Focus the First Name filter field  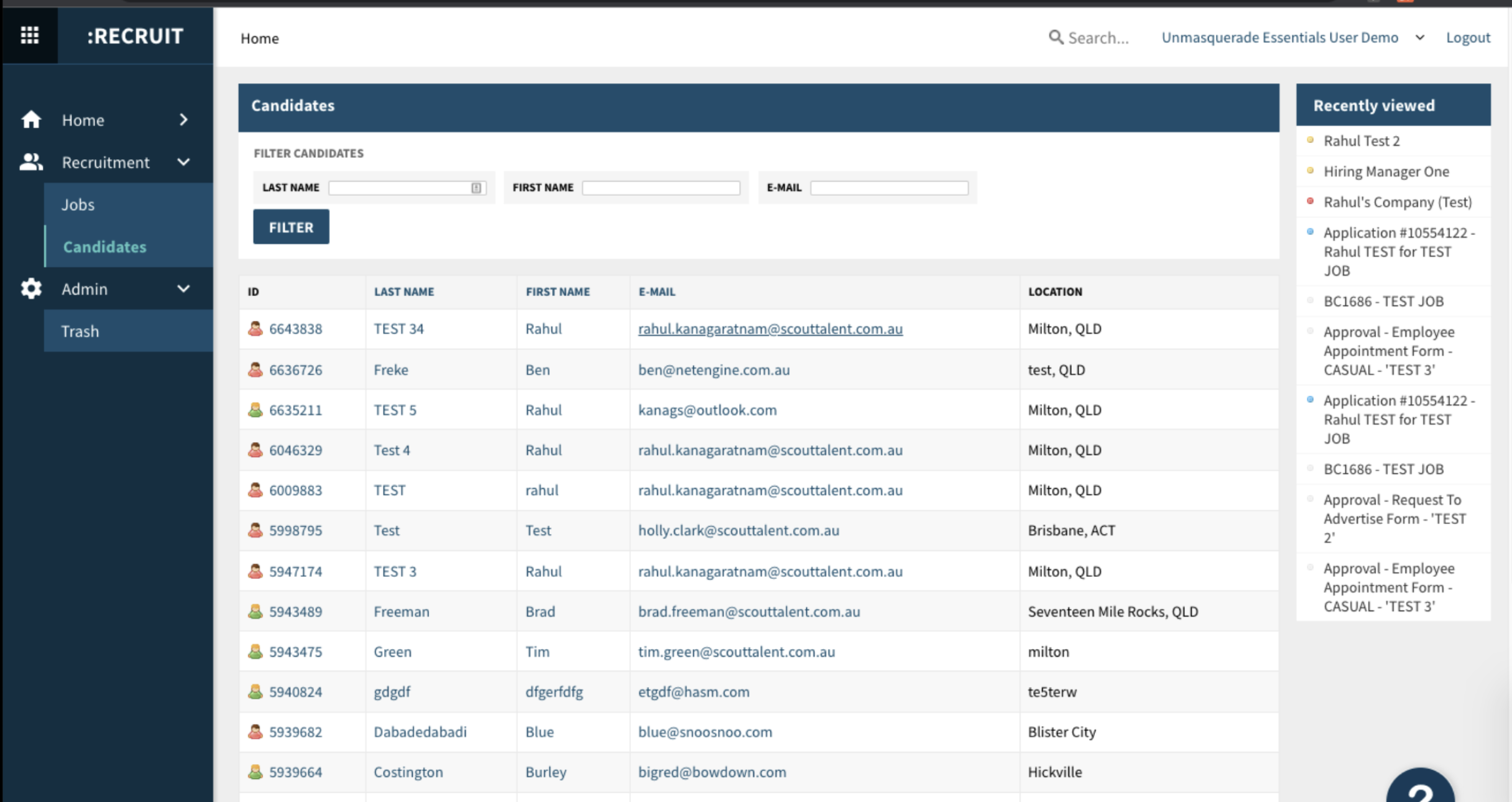661,188
